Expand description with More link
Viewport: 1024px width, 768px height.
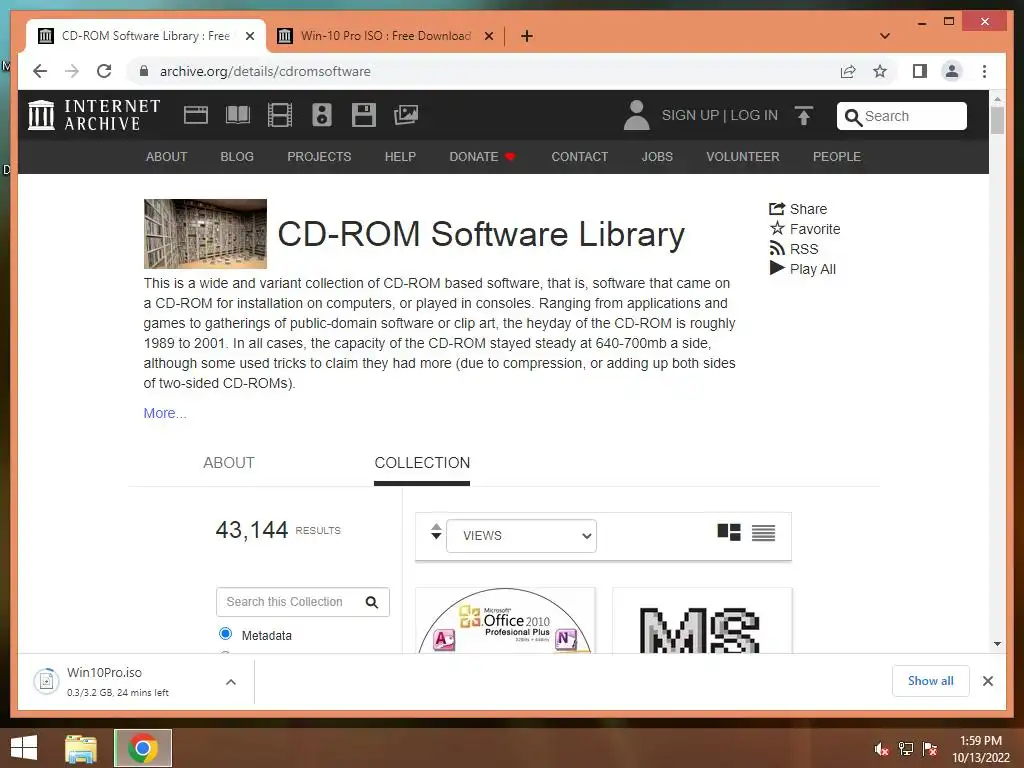pos(165,413)
